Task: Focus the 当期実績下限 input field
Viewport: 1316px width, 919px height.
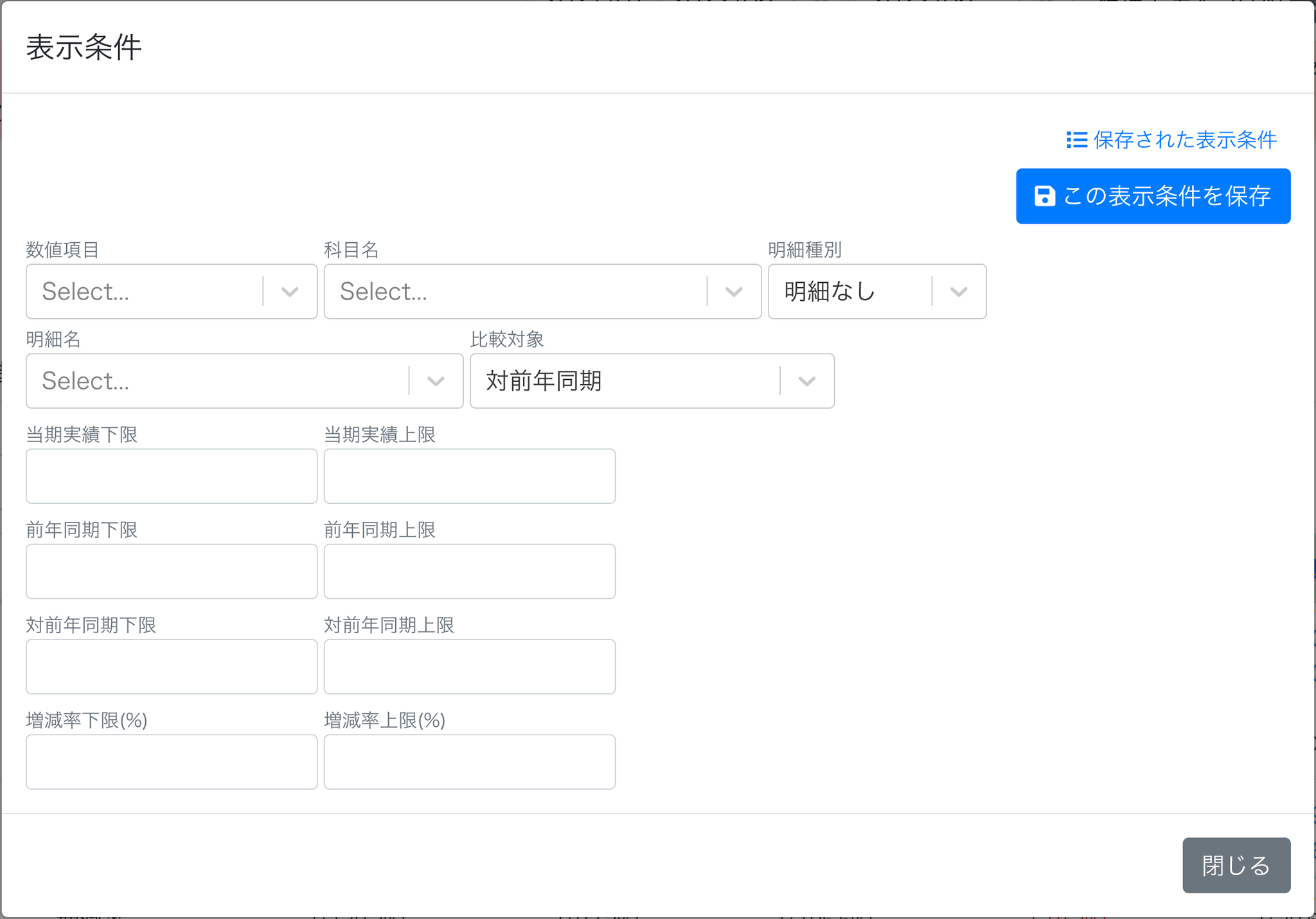Action: (x=172, y=476)
